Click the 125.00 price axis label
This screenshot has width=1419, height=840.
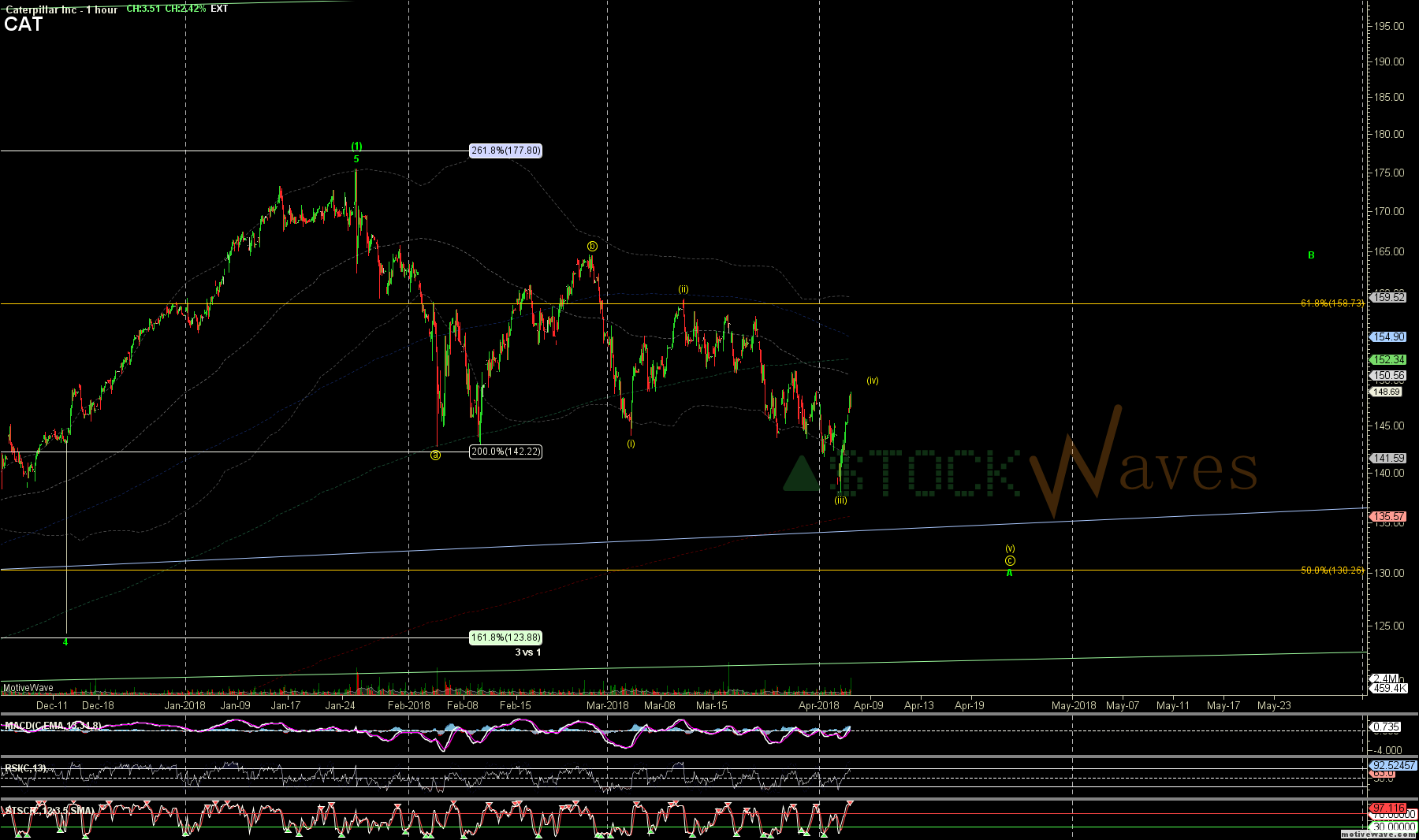point(1389,626)
